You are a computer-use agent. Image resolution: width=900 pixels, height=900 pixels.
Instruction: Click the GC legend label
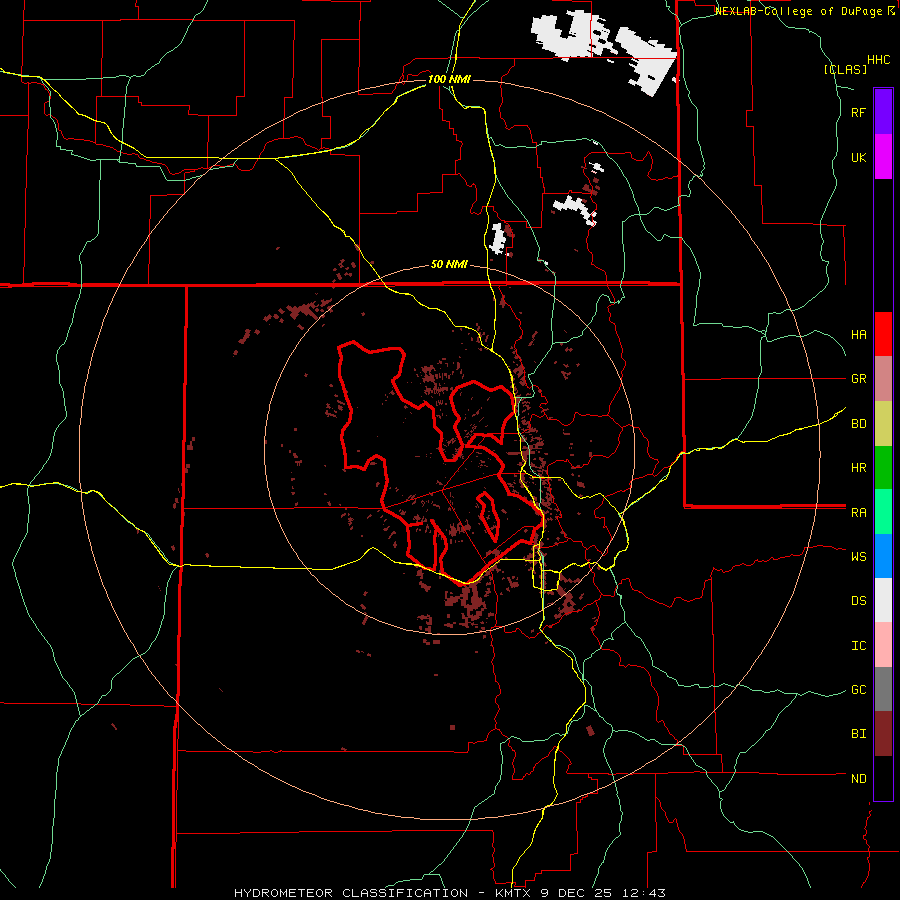tap(858, 689)
